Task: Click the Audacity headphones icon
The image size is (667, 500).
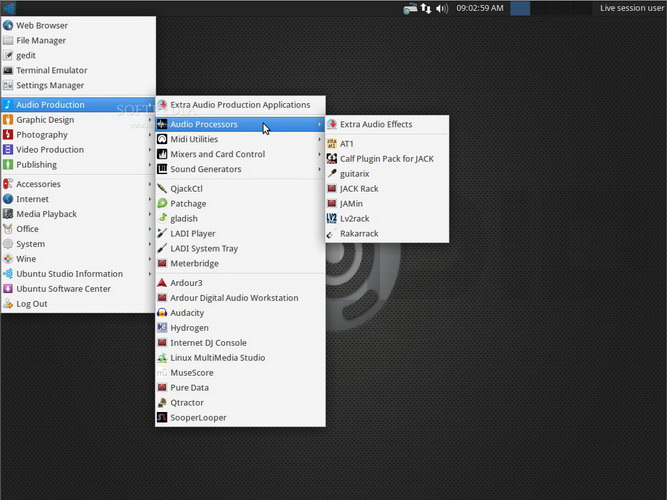Action: (x=162, y=313)
